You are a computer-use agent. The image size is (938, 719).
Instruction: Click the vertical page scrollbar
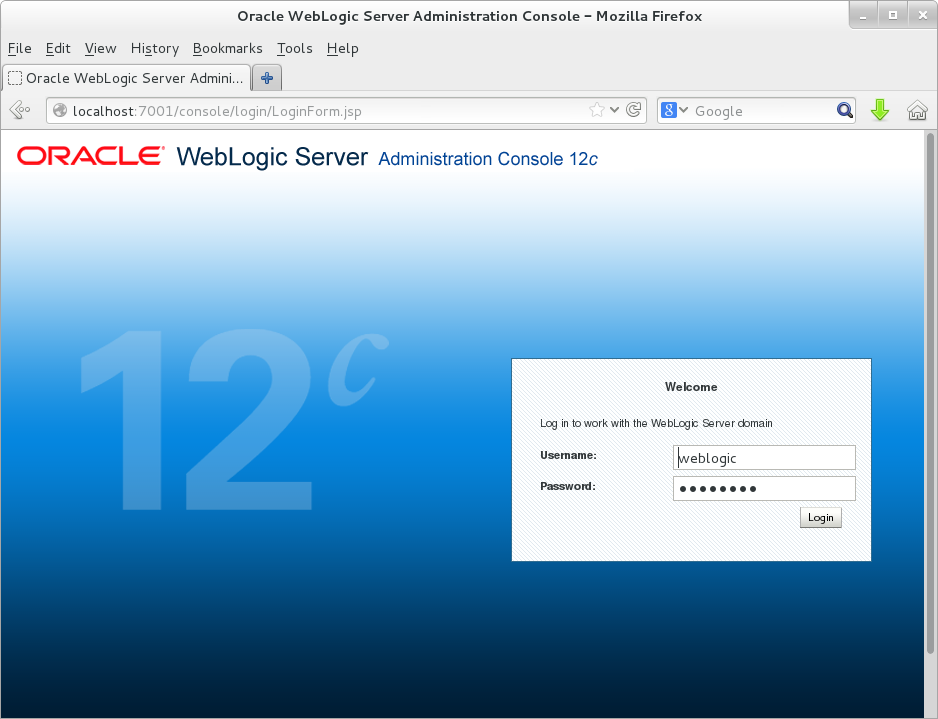pyautogui.click(x=930, y=393)
